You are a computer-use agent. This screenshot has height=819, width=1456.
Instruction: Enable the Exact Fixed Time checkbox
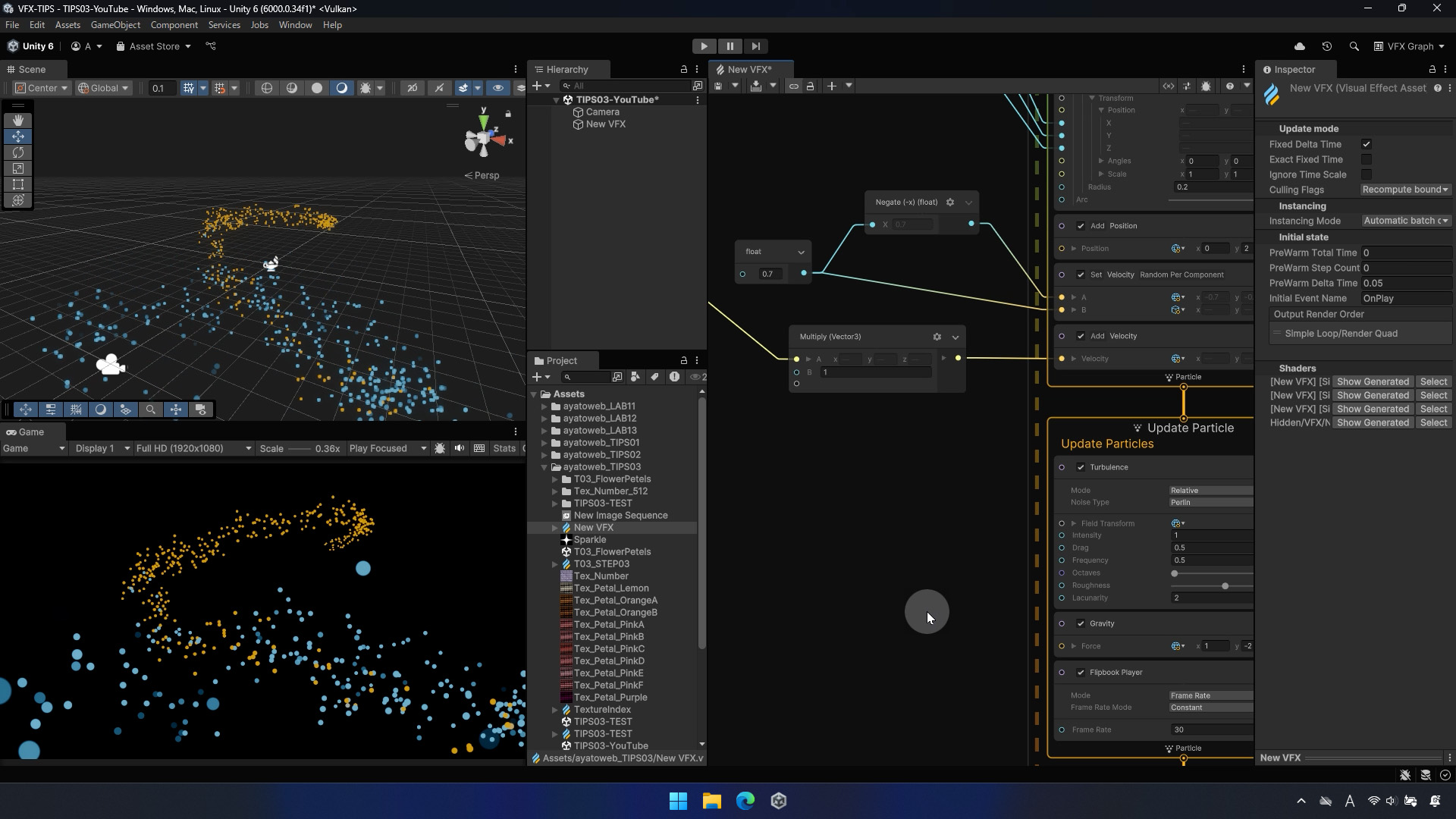click(1367, 159)
